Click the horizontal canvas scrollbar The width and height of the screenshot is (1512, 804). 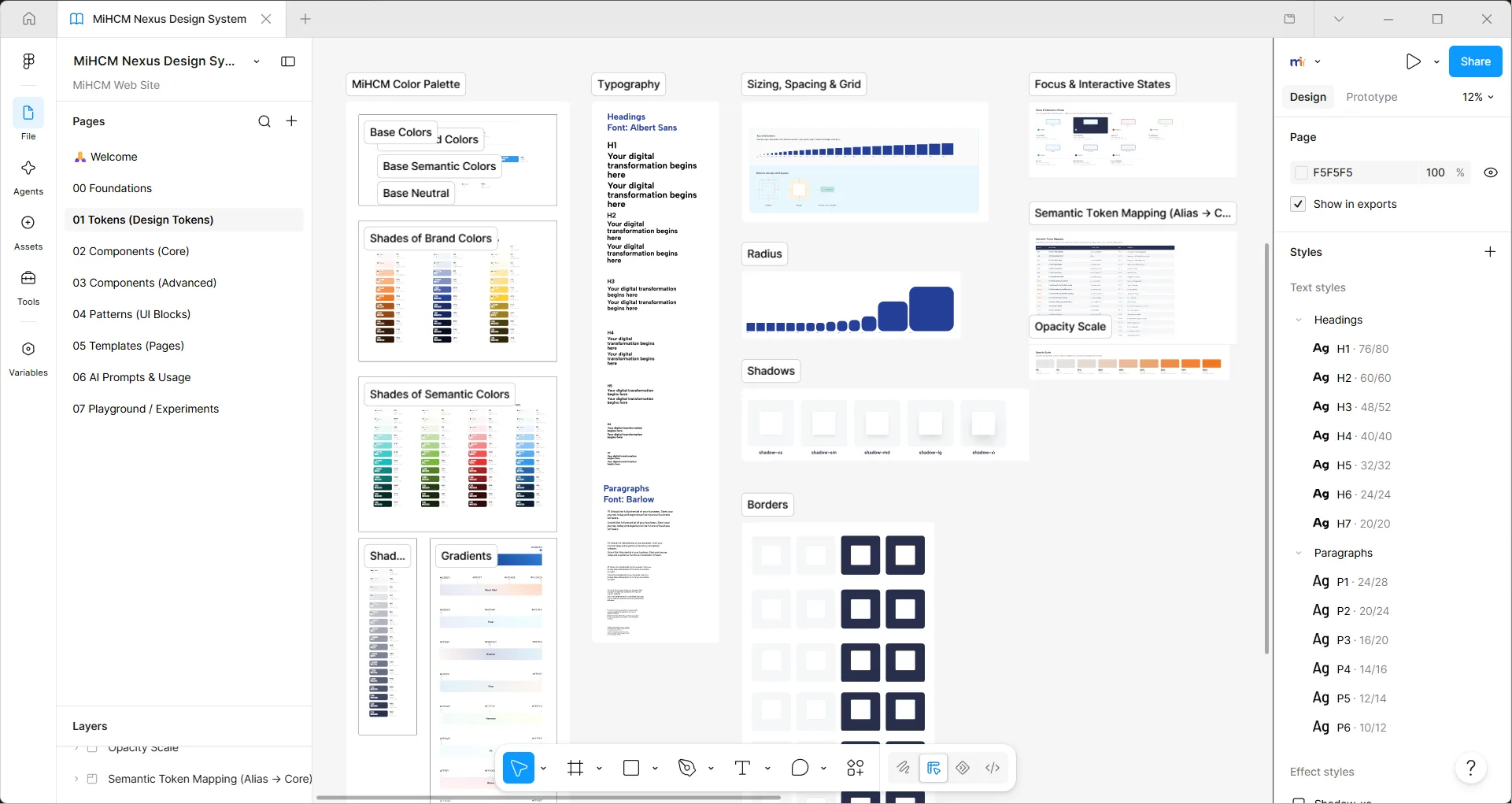[x=548, y=798]
